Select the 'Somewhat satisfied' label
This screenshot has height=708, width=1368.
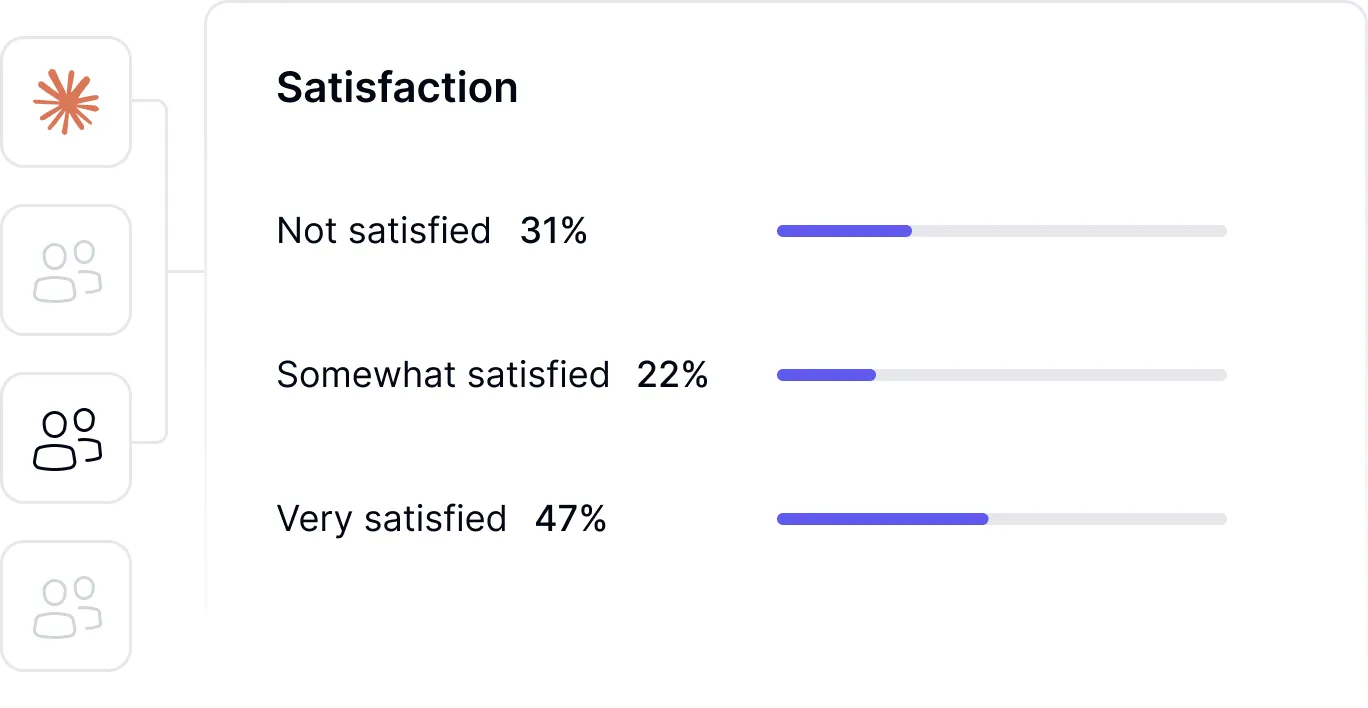pyautogui.click(x=443, y=375)
